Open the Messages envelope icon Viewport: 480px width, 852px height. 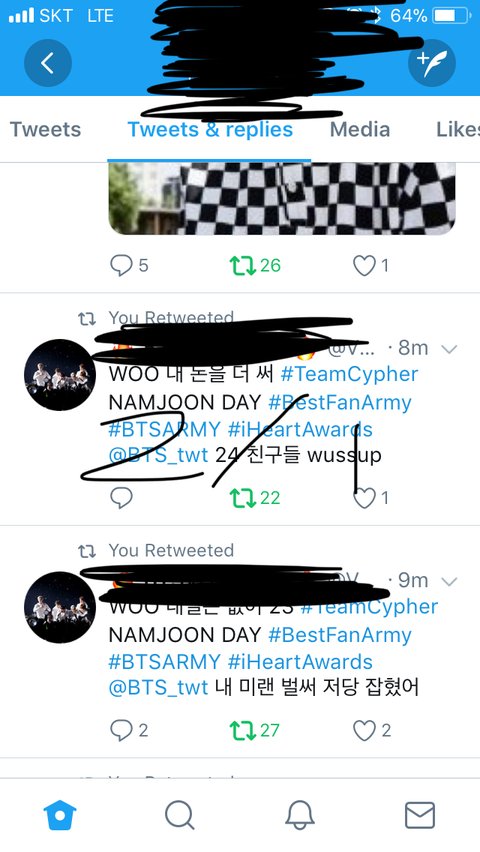[420, 815]
